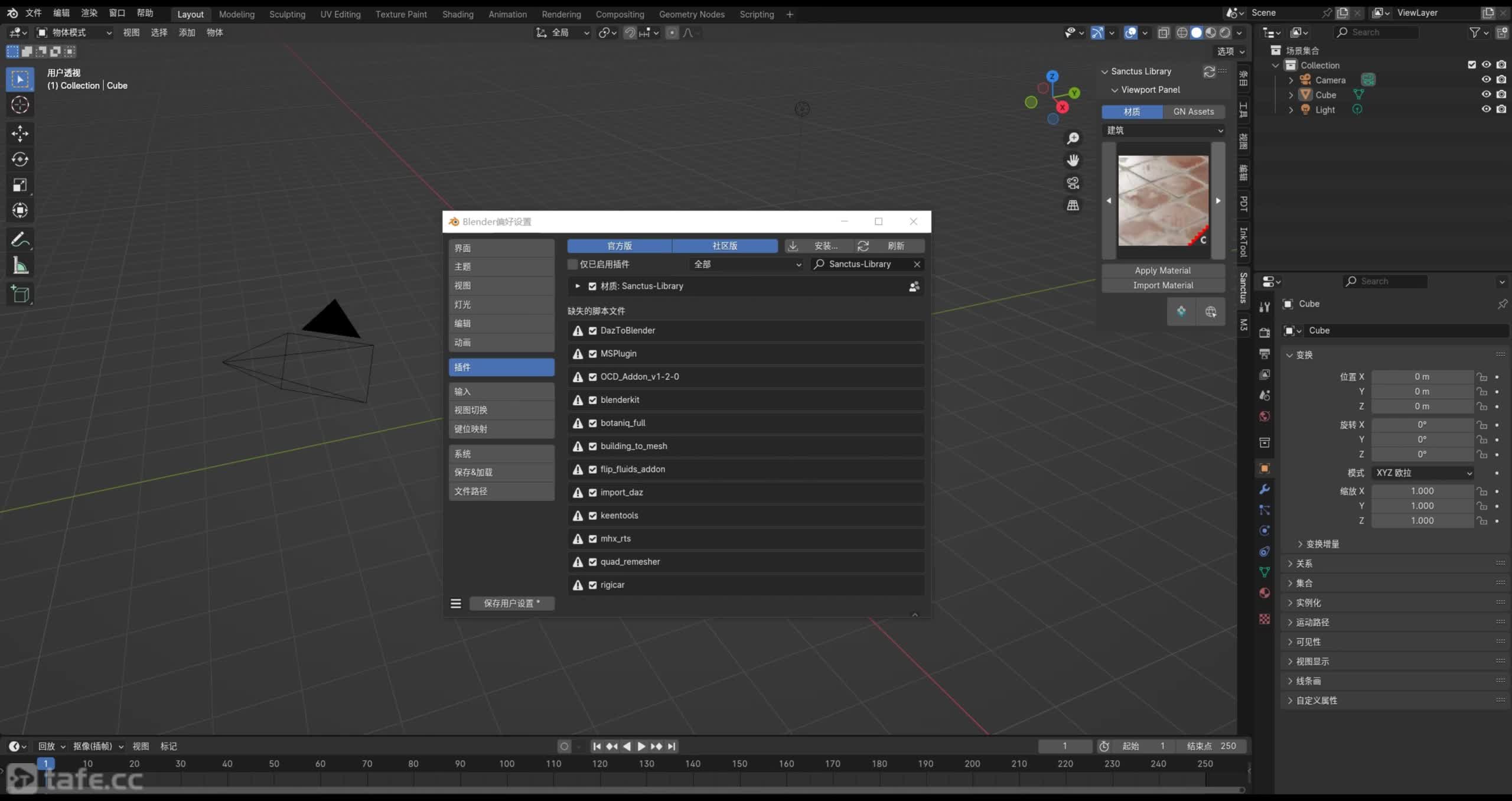The width and height of the screenshot is (1512, 801).
Task: Select the Move tool in left toolbar
Action: click(20, 133)
